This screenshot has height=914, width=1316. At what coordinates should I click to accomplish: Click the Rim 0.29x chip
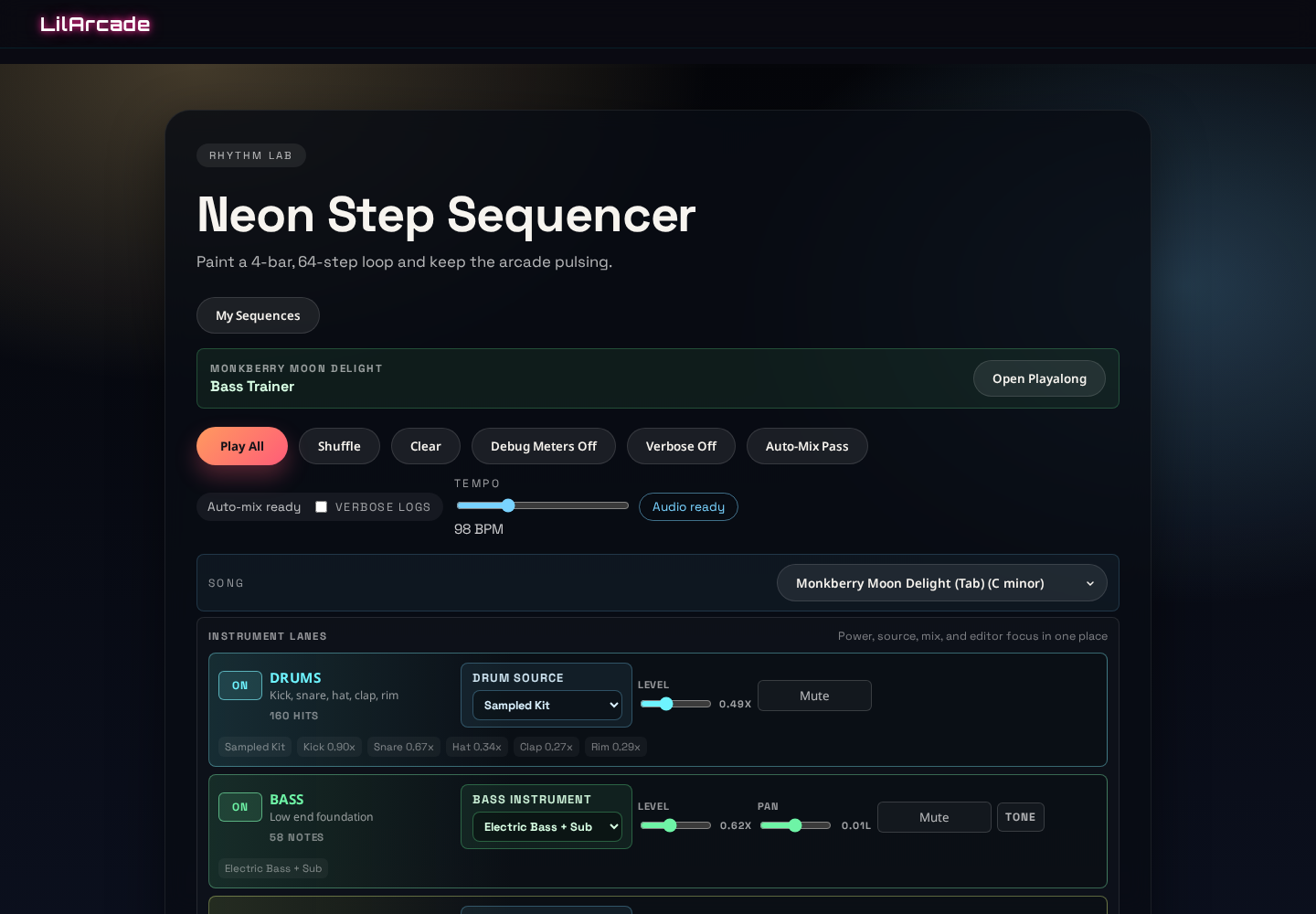pyautogui.click(x=616, y=747)
